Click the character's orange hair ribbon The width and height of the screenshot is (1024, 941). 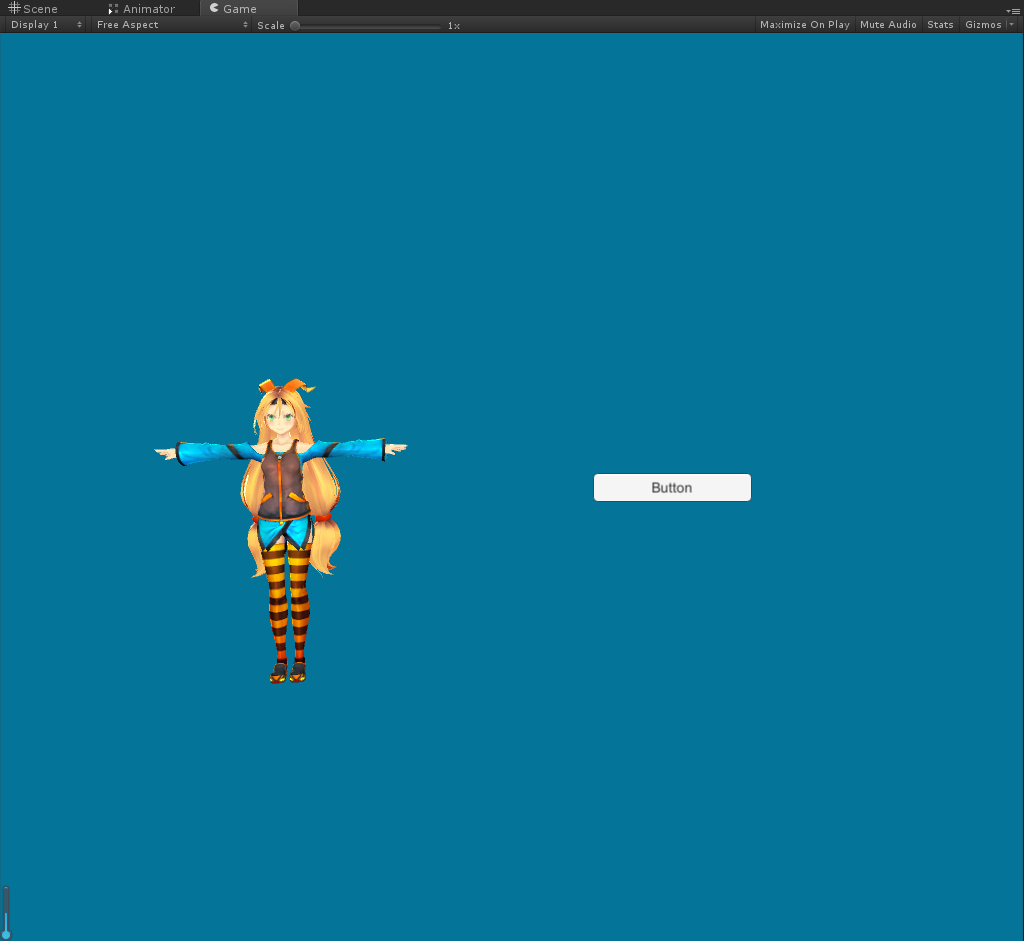pos(283,386)
